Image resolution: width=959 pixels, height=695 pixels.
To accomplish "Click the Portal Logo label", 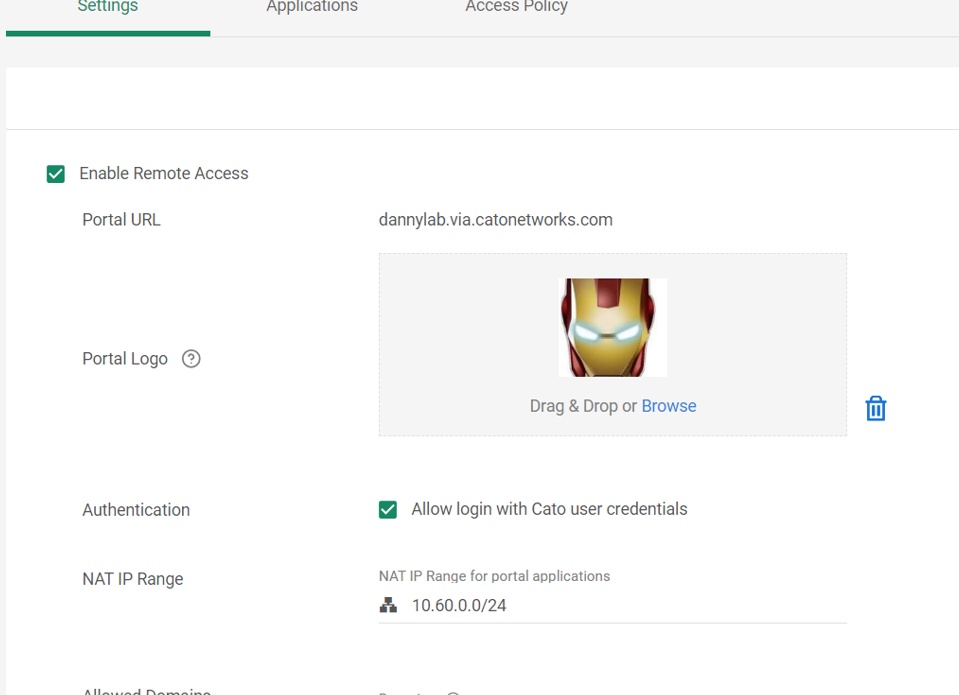I will point(125,359).
